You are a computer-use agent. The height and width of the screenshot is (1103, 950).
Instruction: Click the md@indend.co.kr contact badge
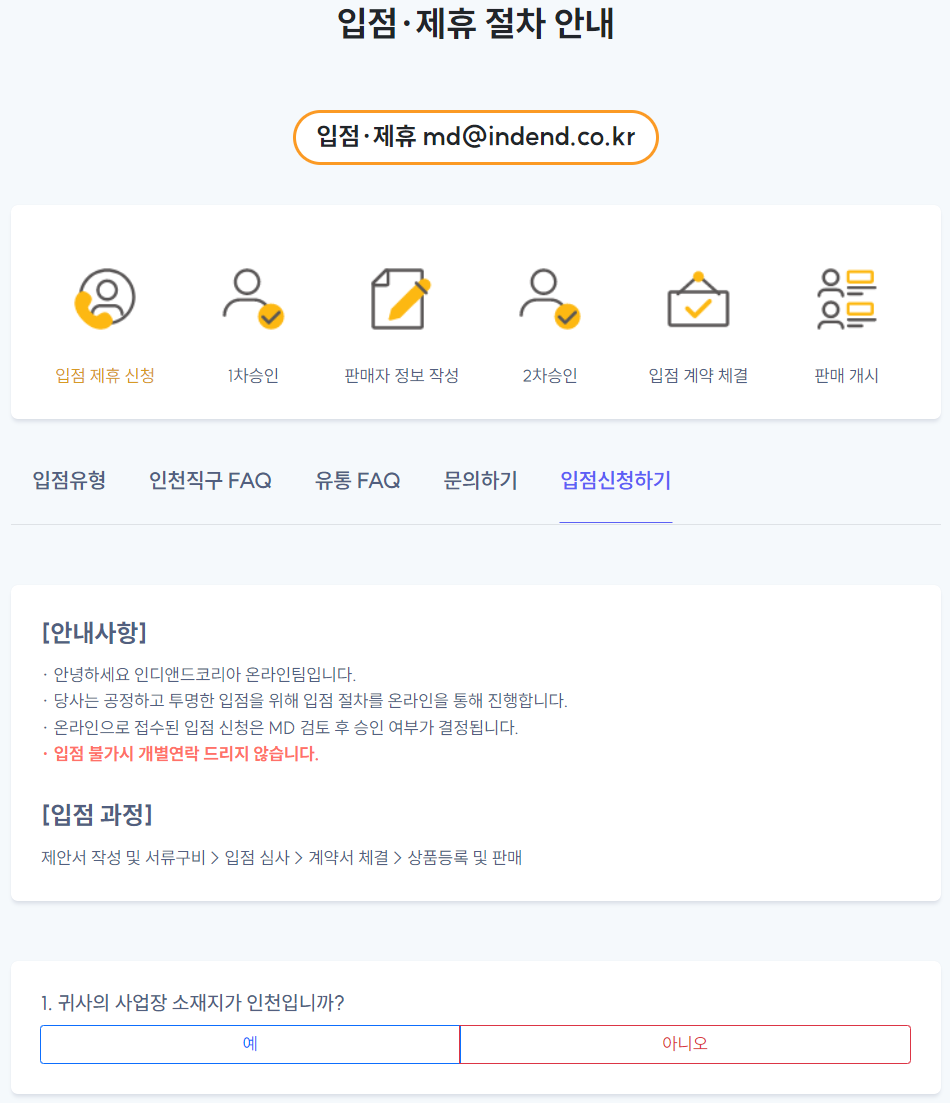pyautogui.click(x=476, y=137)
